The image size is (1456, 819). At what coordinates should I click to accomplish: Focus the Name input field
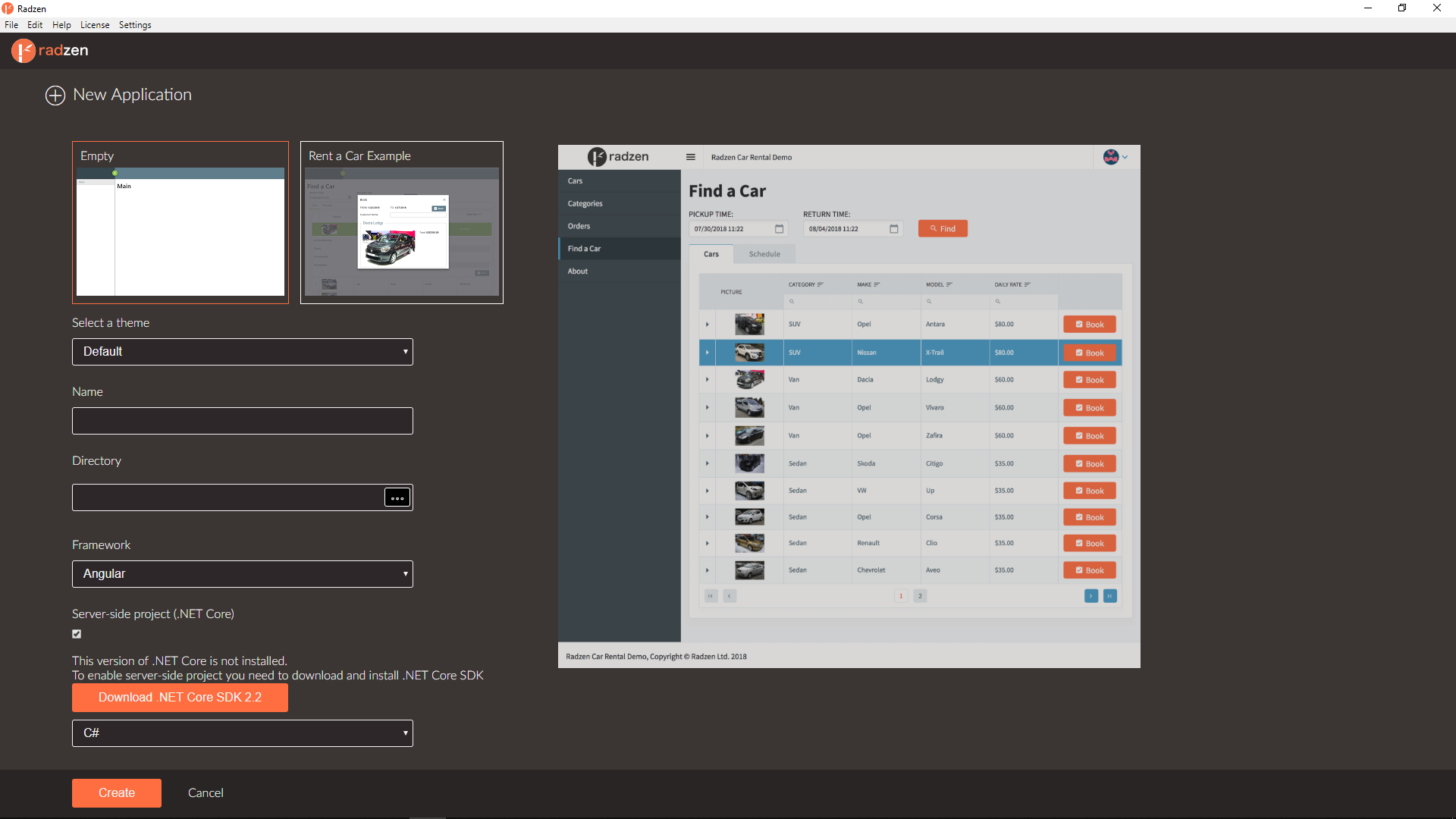(x=243, y=421)
